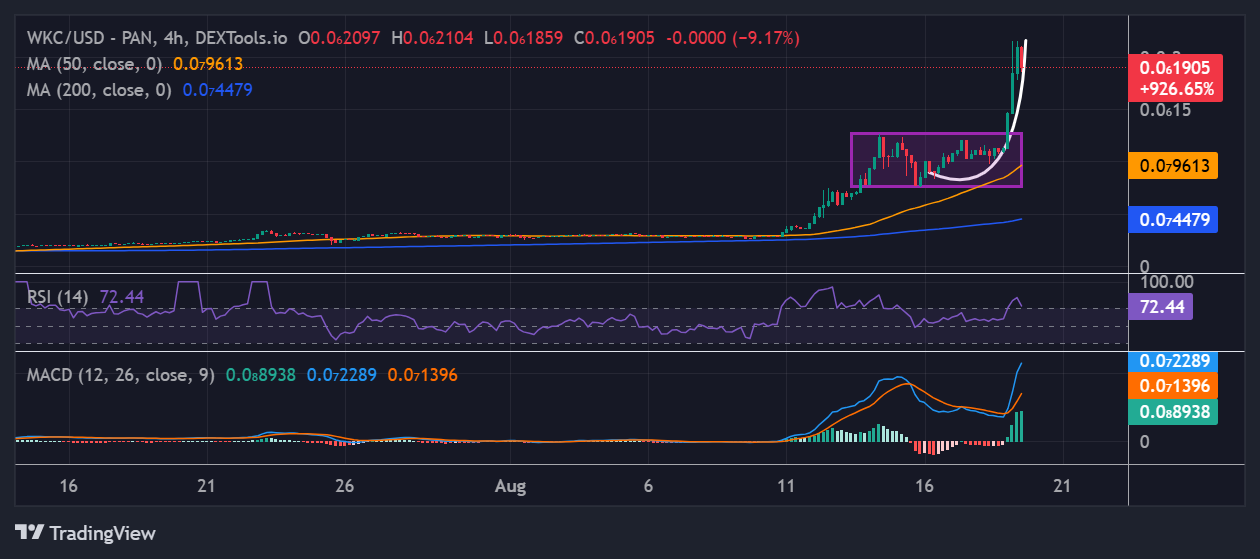Click the L0.0₆1859 low value

click(525, 38)
